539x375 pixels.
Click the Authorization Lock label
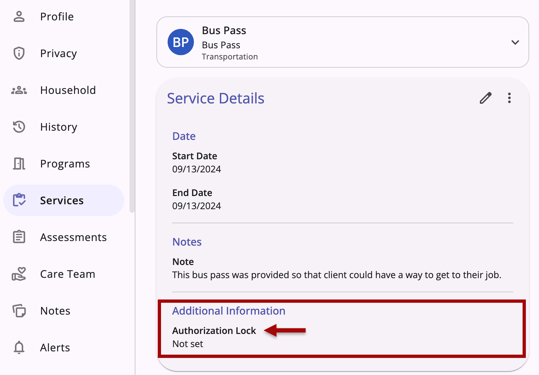[x=214, y=331]
